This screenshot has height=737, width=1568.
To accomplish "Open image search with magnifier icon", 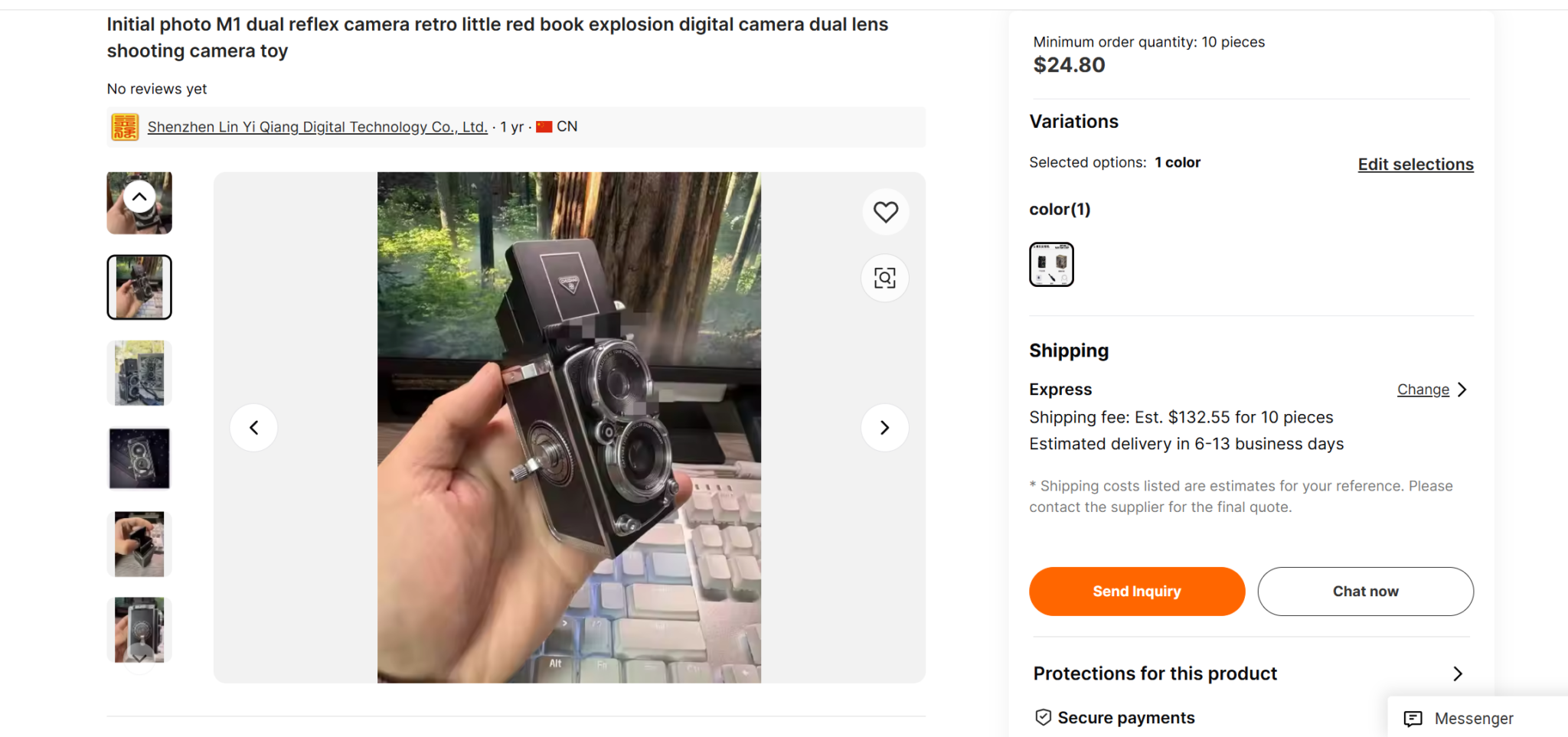I will click(885, 278).
